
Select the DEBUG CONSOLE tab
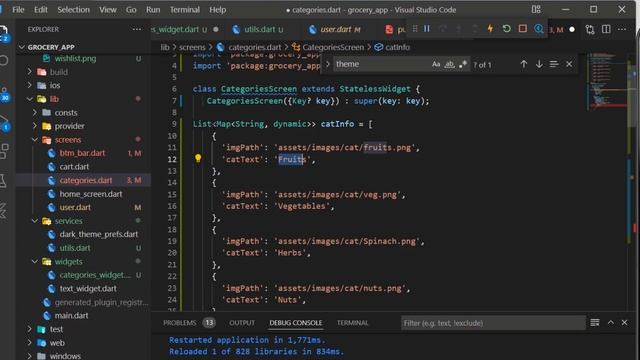click(x=296, y=323)
